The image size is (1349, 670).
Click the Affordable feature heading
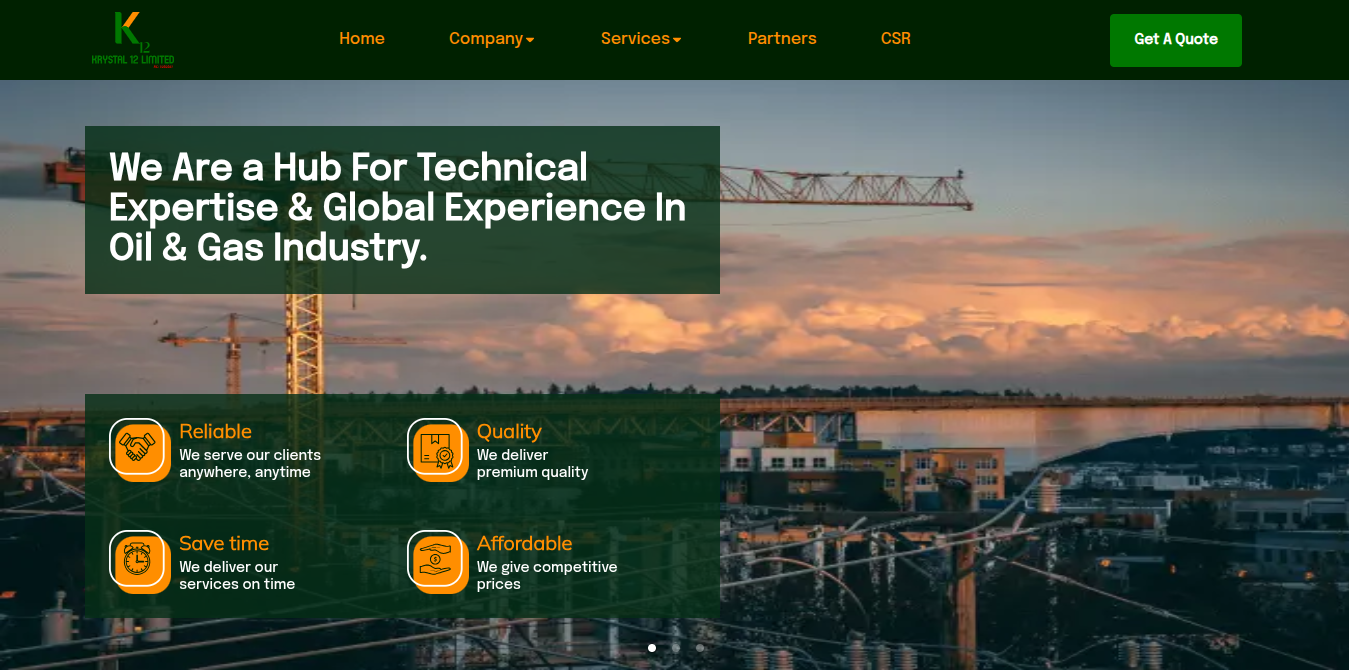click(524, 543)
